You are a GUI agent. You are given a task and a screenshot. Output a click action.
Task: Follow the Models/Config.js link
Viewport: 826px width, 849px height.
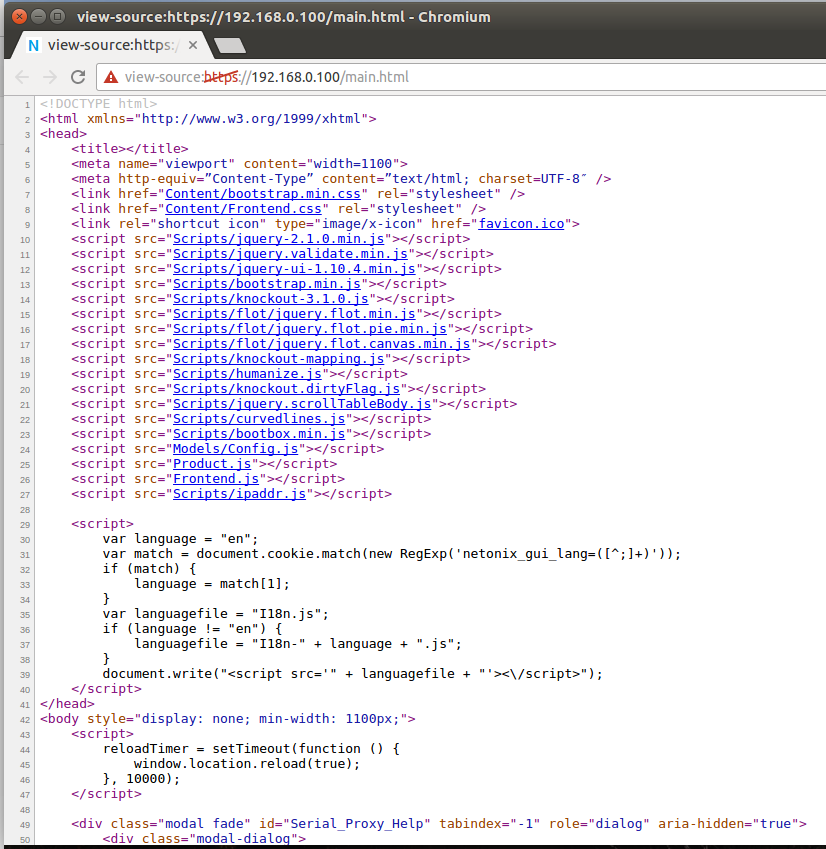coord(227,449)
